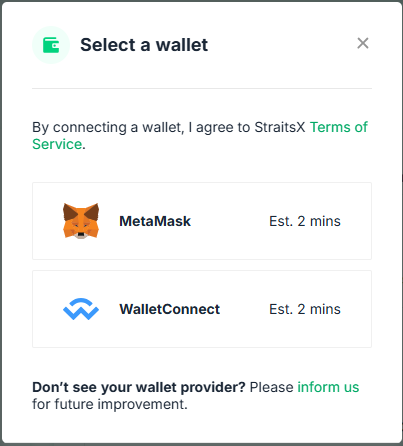The width and height of the screenshot is (403, 446).
Task: Click the "for future improvement." text
Action: point(110,404)
